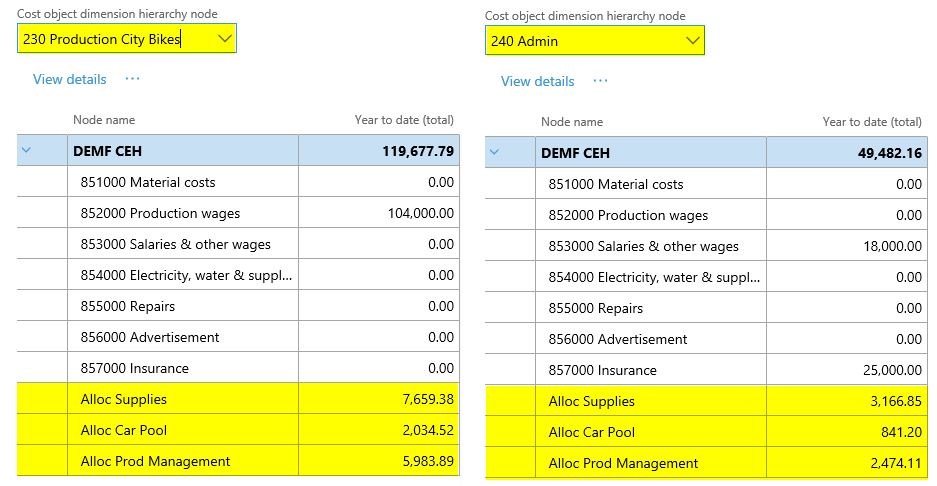The image size is (937, 486).
Task: Click the 104,000.00 production wages value
Action: (x=420, y=213)
